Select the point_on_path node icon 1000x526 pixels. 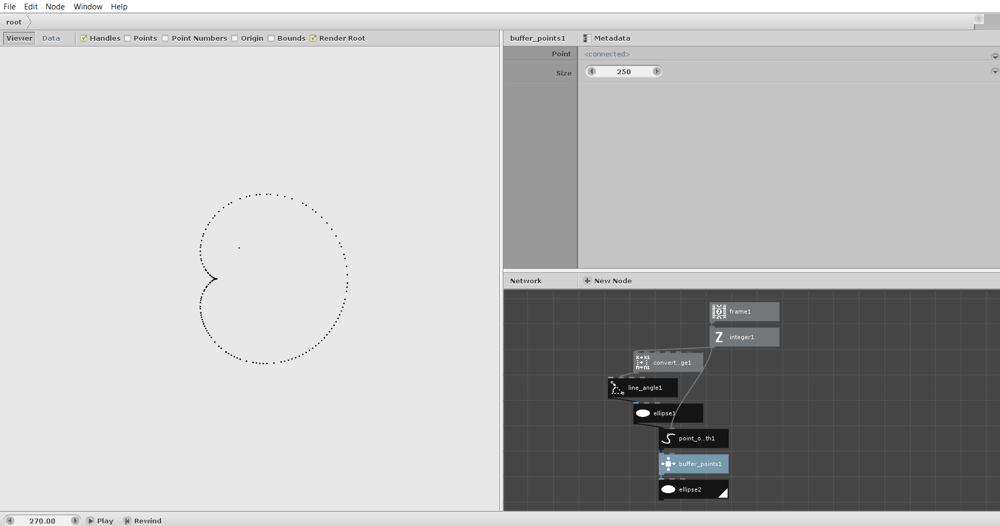(x=668, y=439)
